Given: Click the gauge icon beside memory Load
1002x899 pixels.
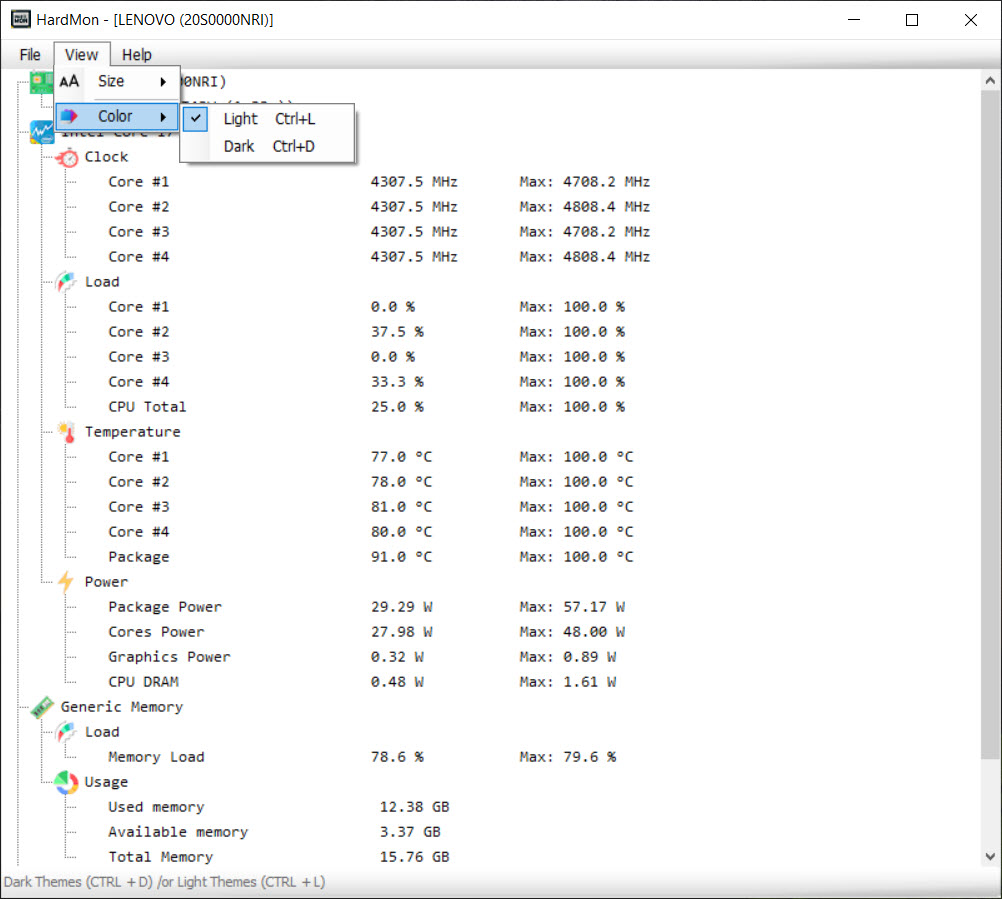Looking at the screenshot, I should 66,732.
